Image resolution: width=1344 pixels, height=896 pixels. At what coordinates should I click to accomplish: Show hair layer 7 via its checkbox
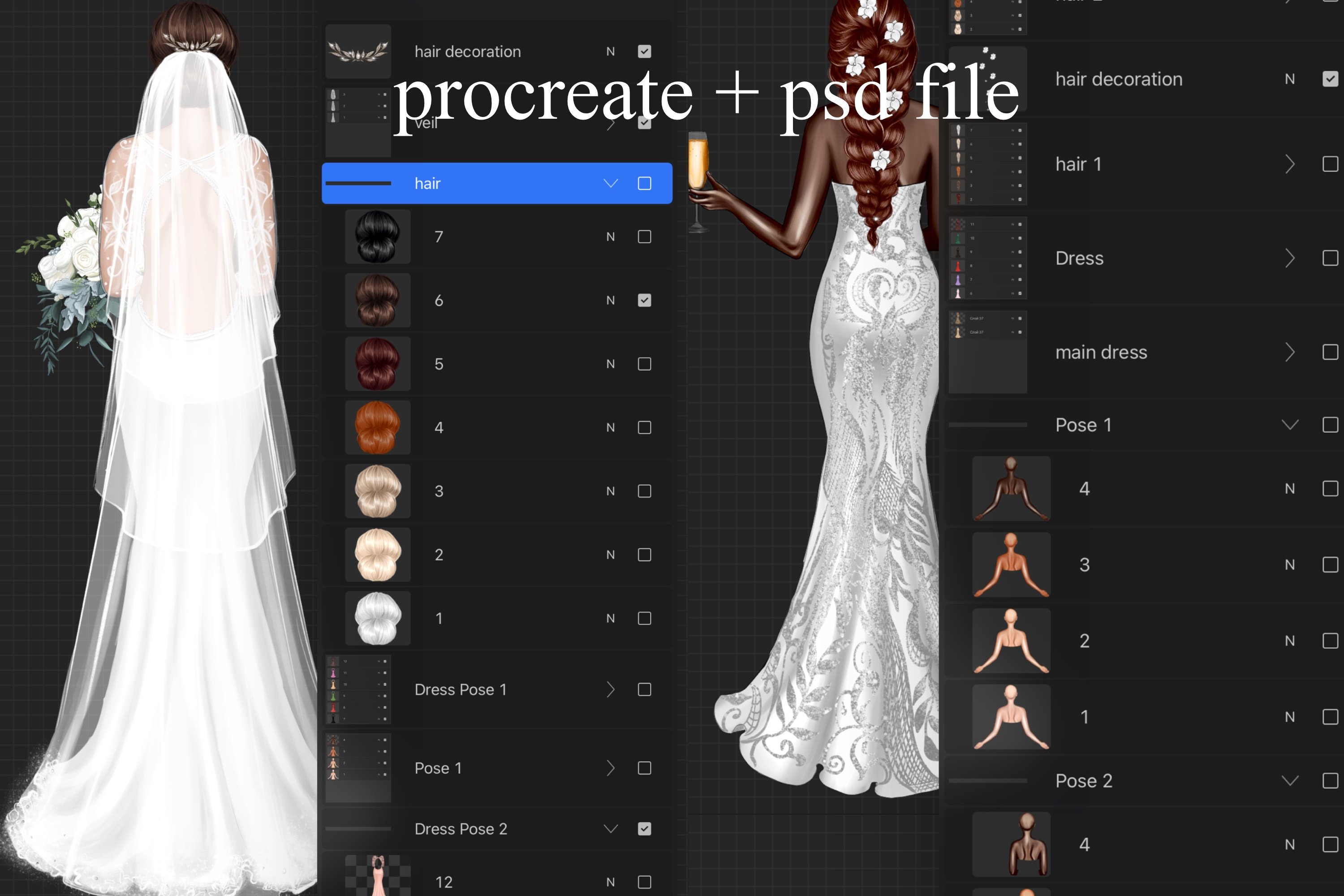pyautogui.click(x=644, y=237)
